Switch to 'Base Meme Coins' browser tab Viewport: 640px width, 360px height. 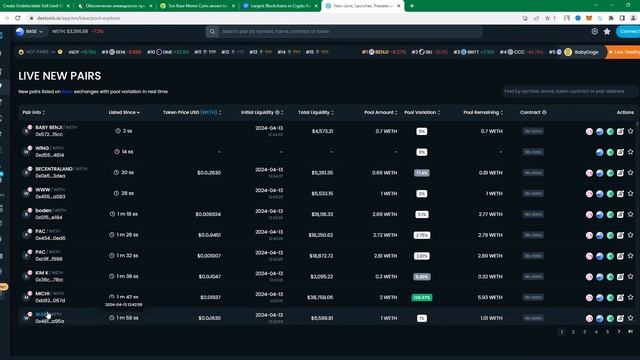[x=198, y=6]
